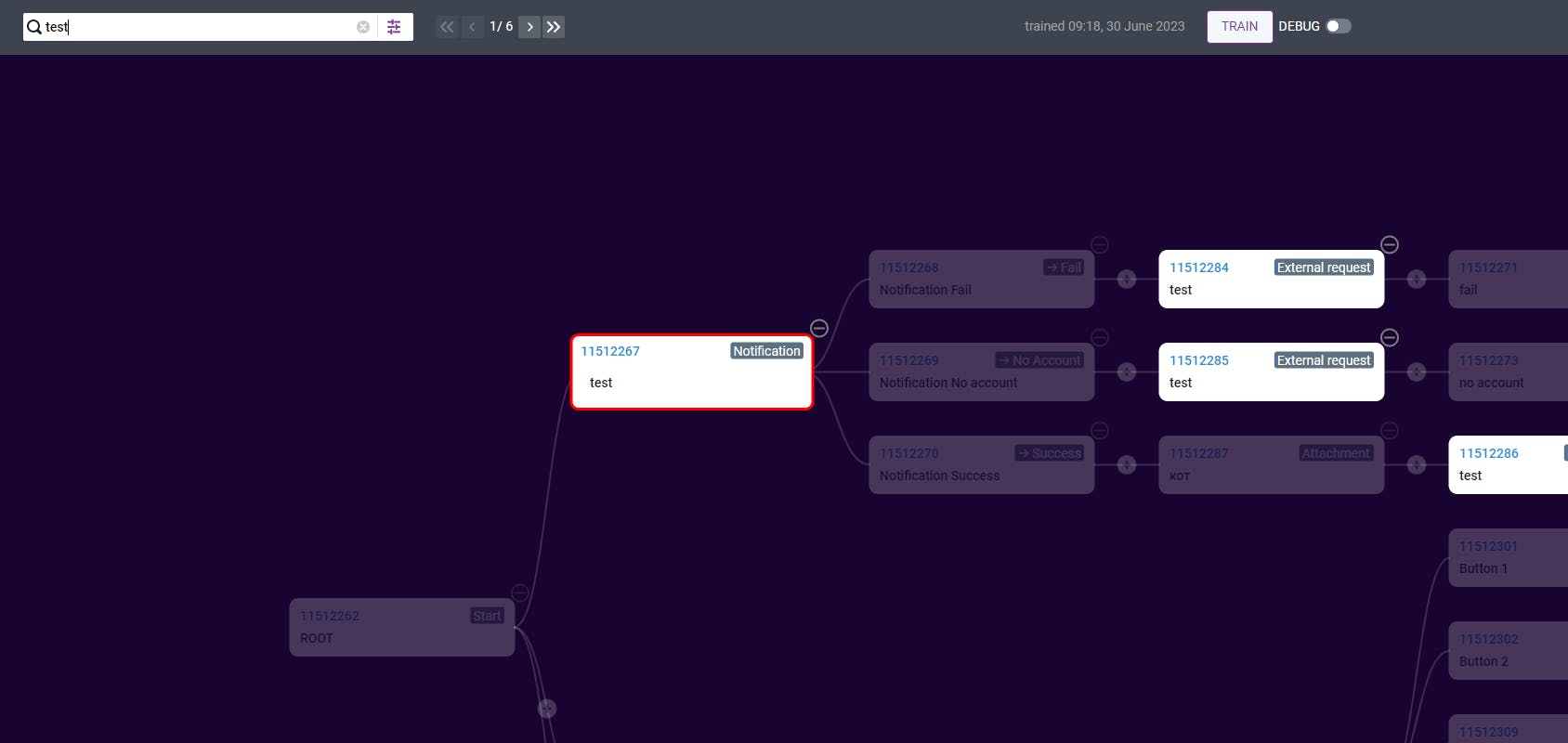Collapse children of External request node 11512284
Screen dimensions: 1568x743
pyautogui.click(x=1390, y=244)
